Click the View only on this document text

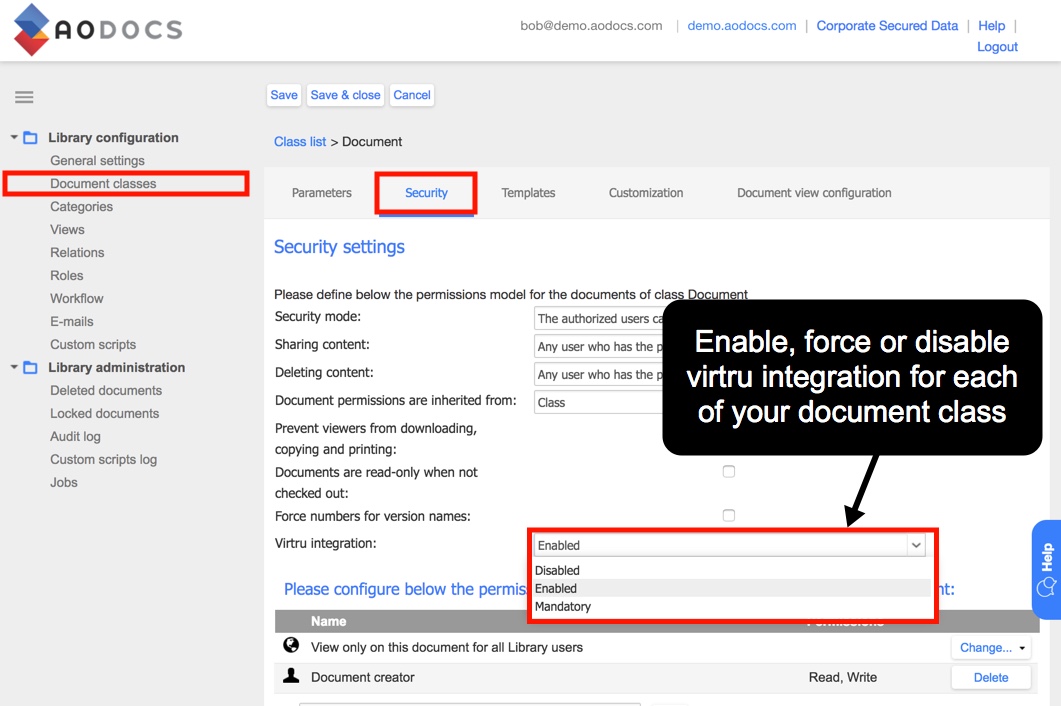(447, 647)
